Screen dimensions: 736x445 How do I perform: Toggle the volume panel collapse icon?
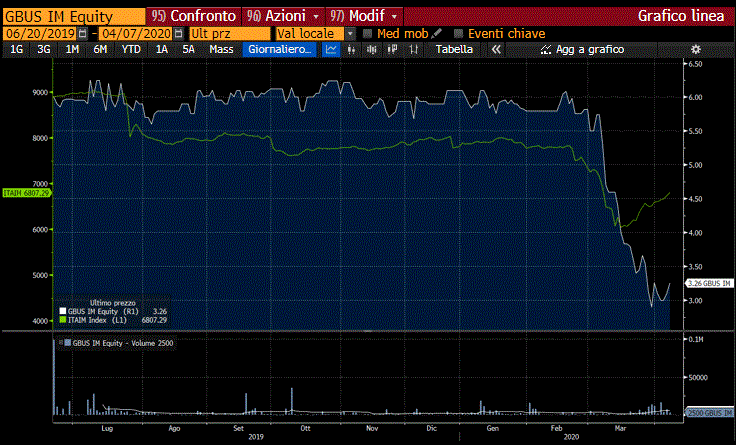(61, 343)
